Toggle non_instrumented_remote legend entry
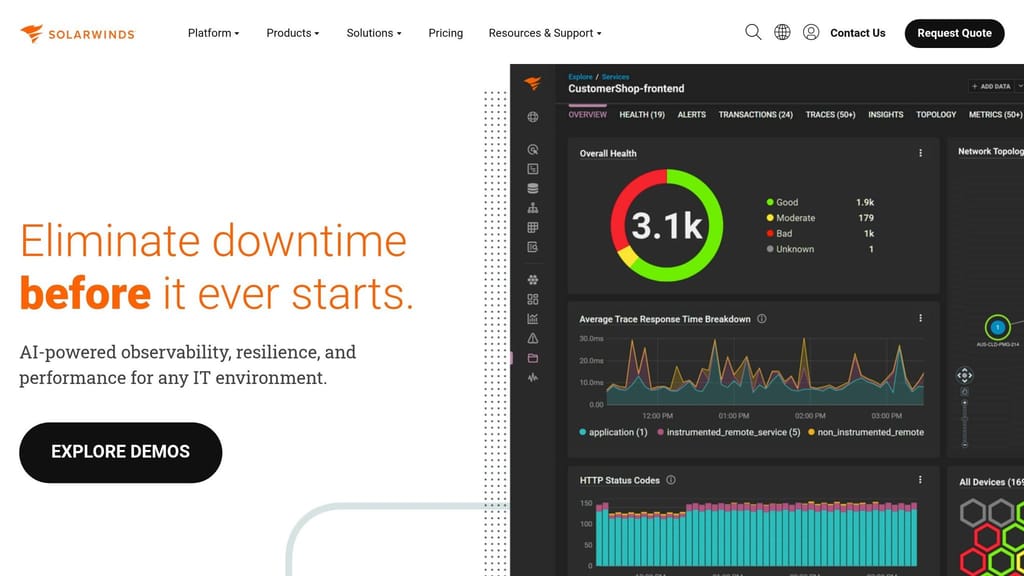 [x=866, y=432]
